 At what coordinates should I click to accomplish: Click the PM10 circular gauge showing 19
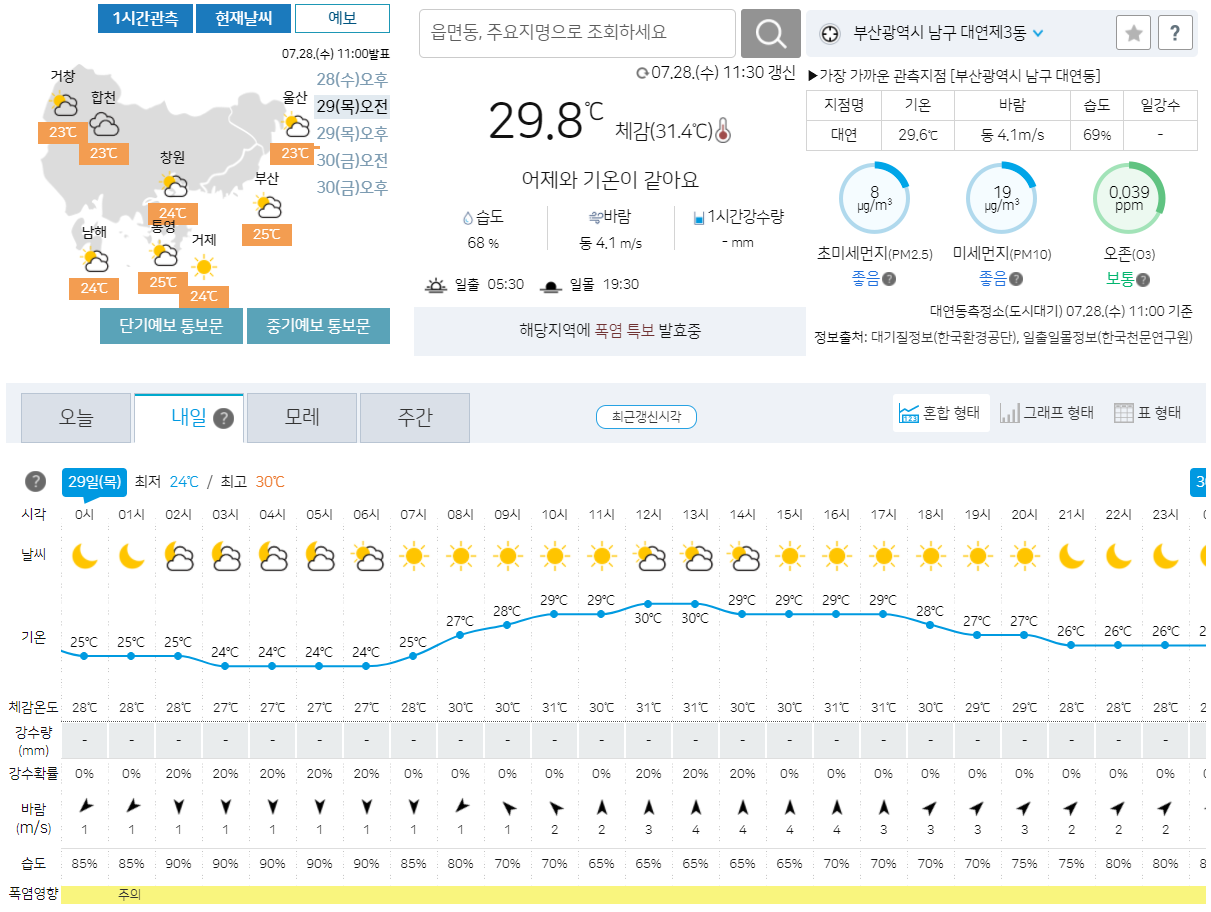pos(1001,196)
